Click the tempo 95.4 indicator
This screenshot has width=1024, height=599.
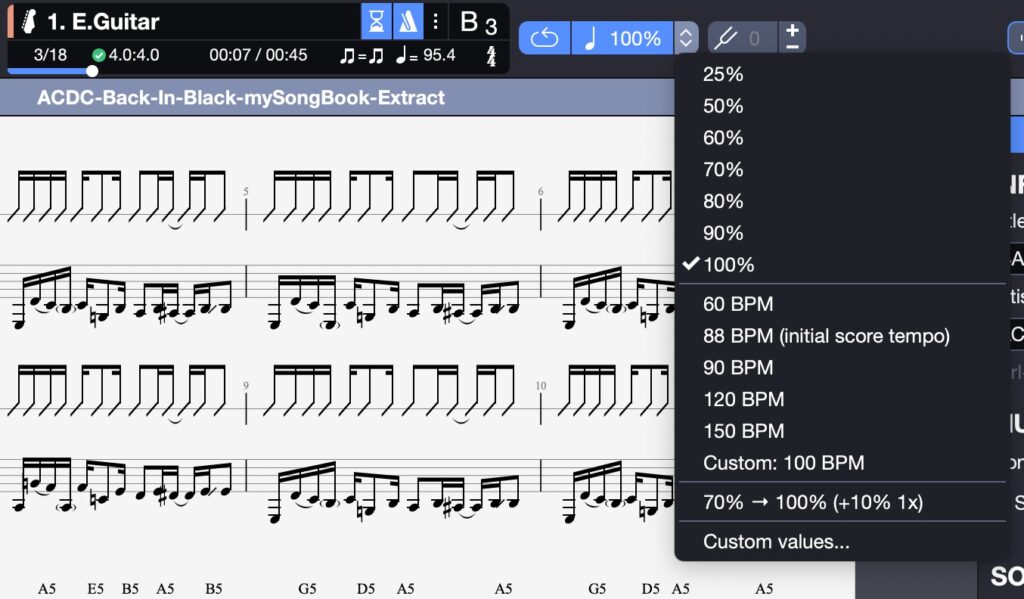point(426,55)
